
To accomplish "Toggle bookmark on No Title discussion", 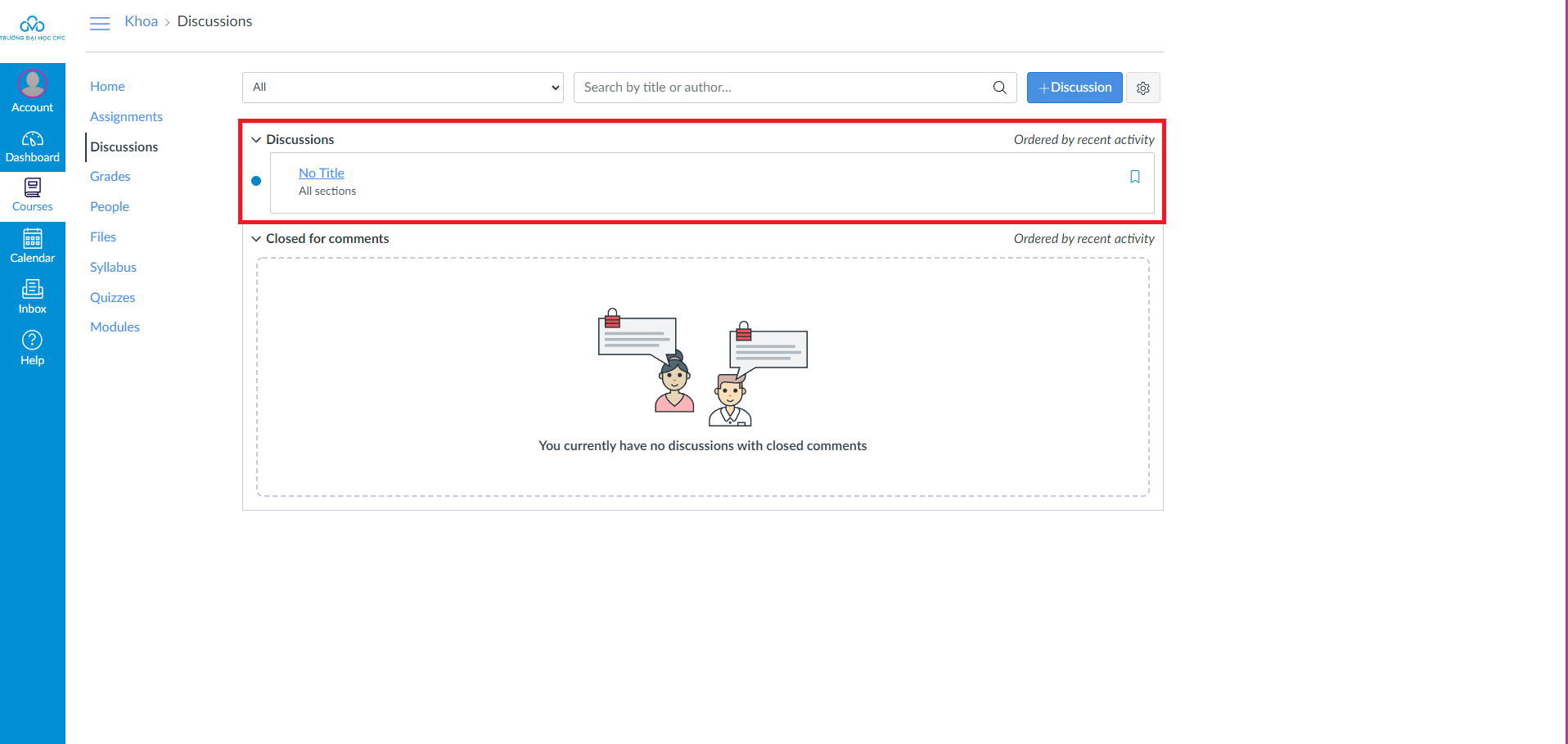I will point(1134,177).
